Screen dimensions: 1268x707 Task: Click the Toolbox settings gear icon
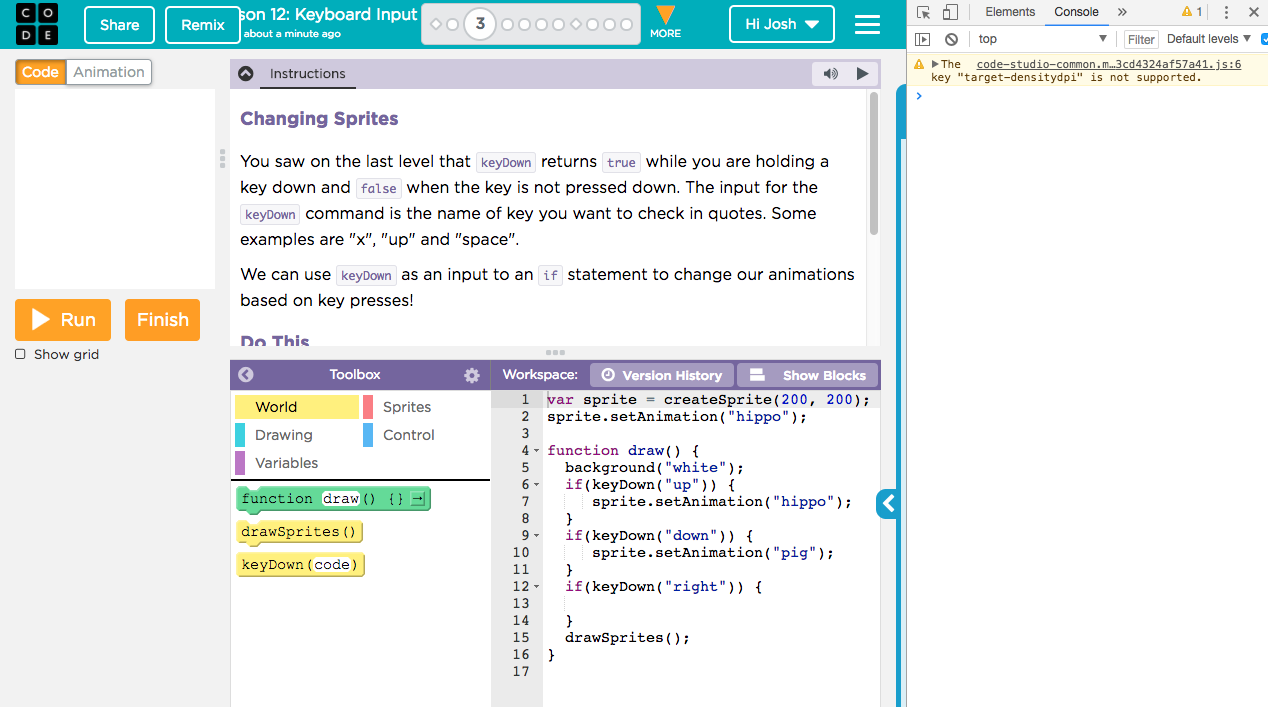(x=472, y=375)
